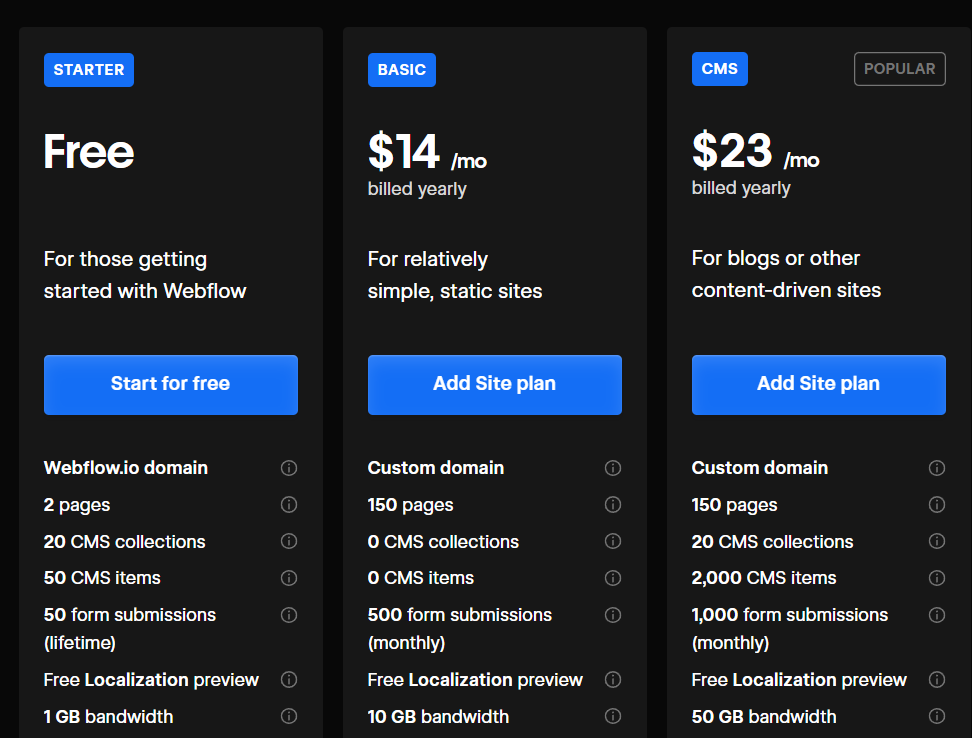The height and width of the screenshot is (738, 972).
Task: Add Site plan for the CMS tier
Action: point(818,384)
